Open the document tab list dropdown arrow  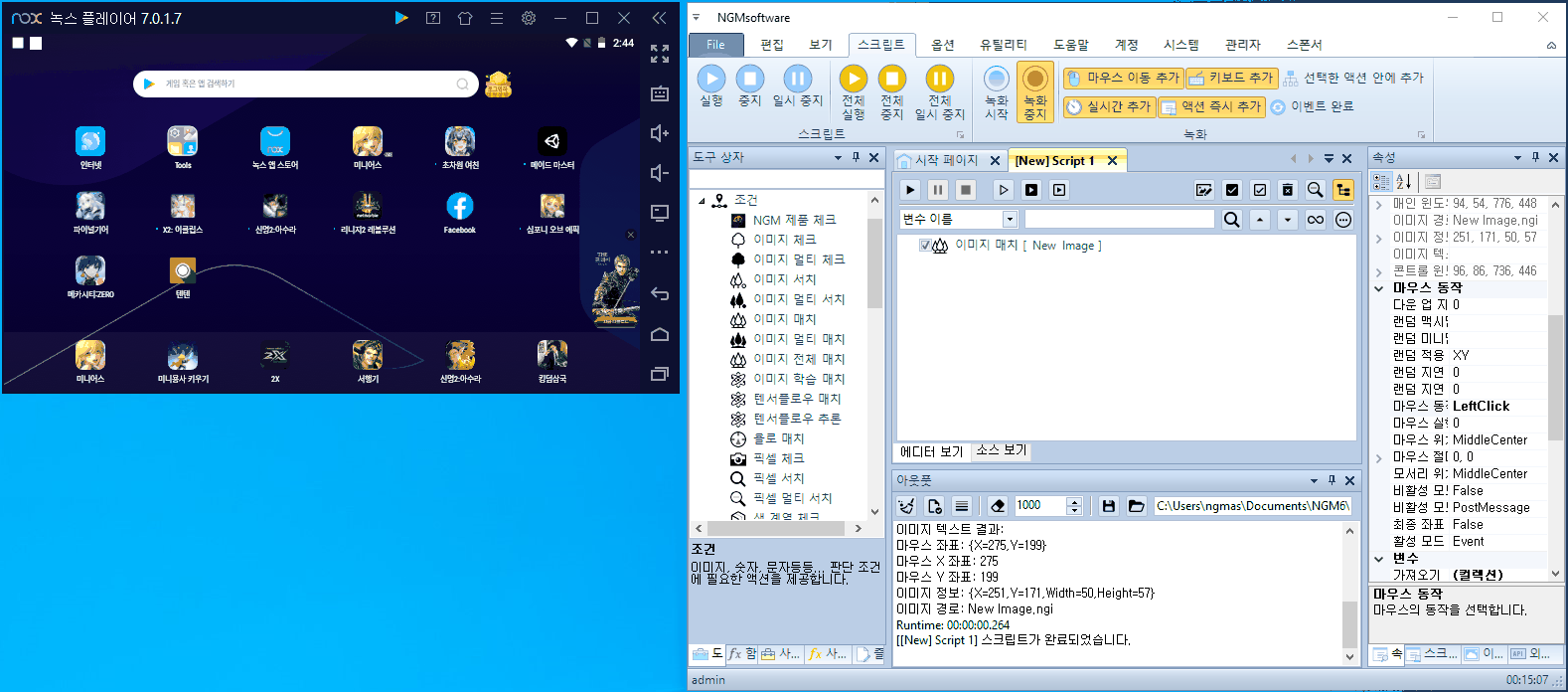(1329, 159)
